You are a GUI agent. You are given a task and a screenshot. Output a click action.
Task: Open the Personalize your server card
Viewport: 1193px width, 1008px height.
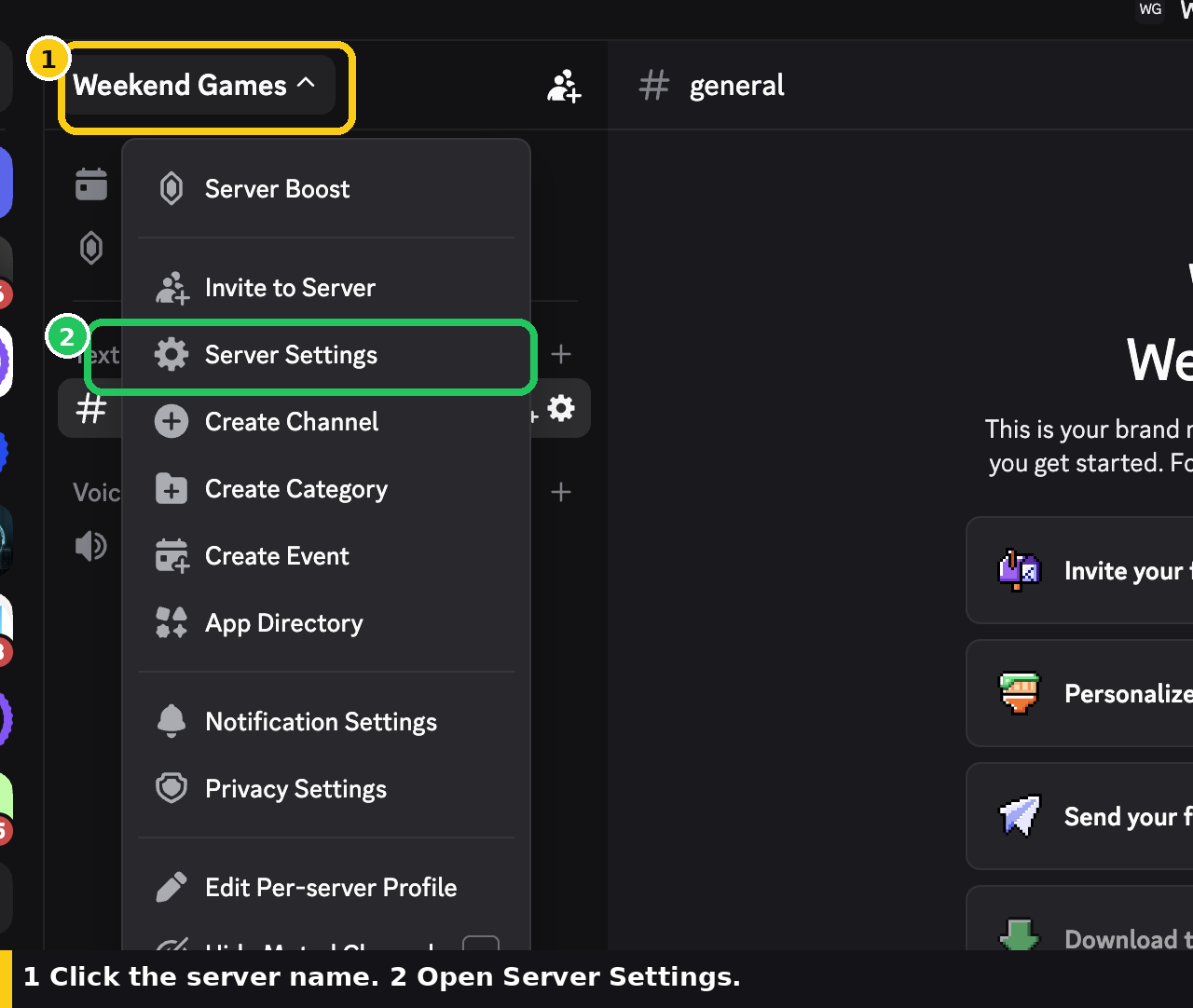click(1080, 693)
